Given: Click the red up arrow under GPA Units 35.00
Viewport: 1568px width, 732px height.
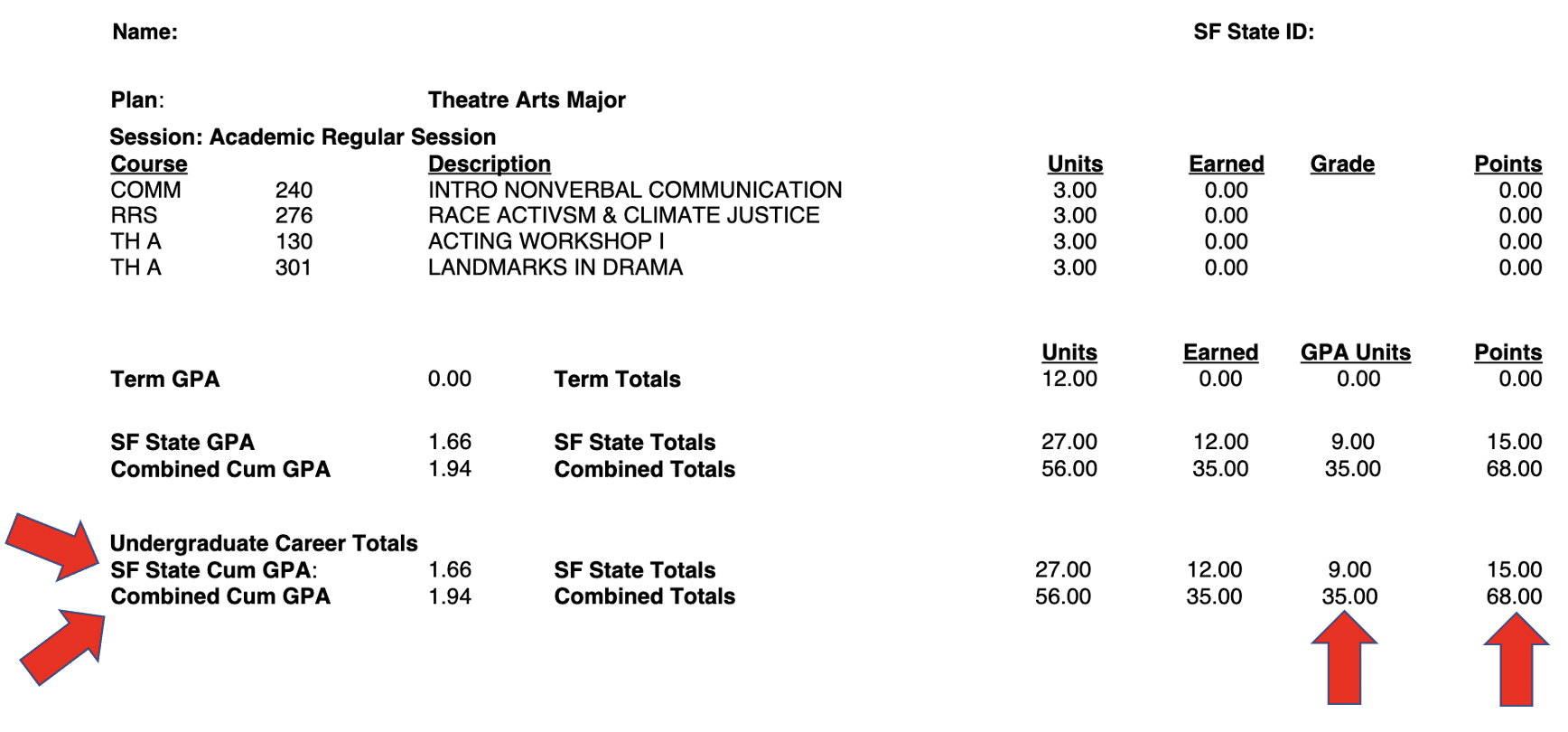Looking at the screenshot, I should coord(1344,658).
